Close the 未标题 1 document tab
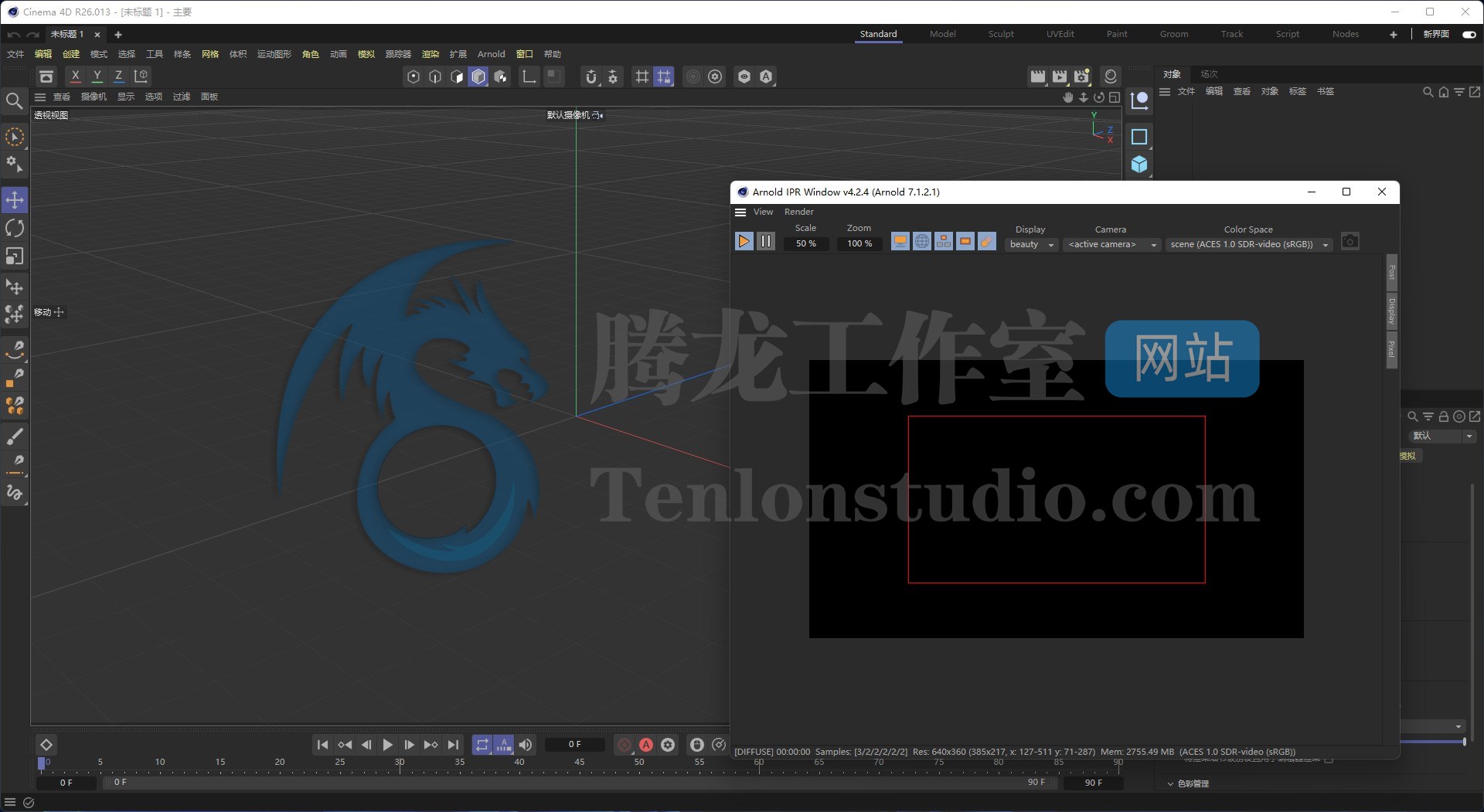This screenshot has height=812, width=1484. pos(97,35)
